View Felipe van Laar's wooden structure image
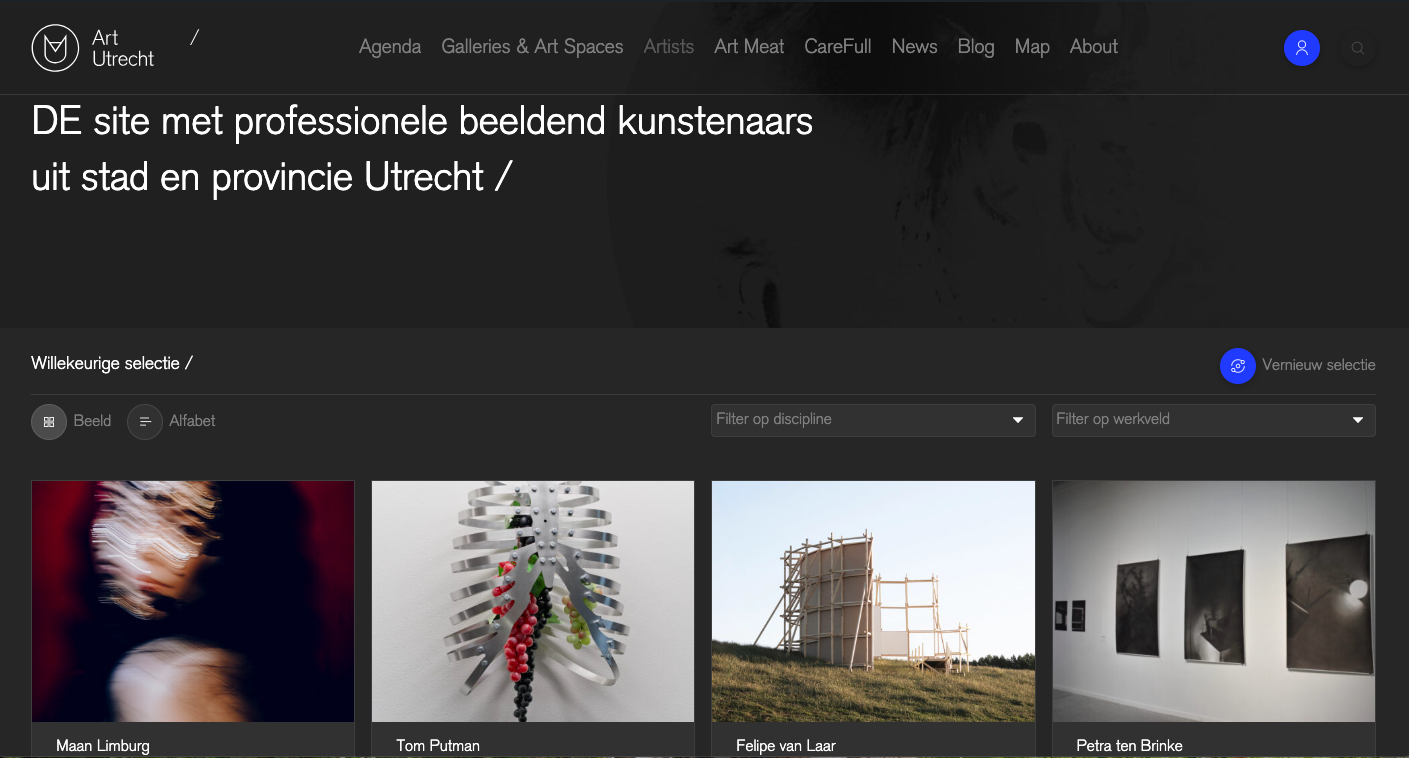1409x758 pixels. pos(873,601)
